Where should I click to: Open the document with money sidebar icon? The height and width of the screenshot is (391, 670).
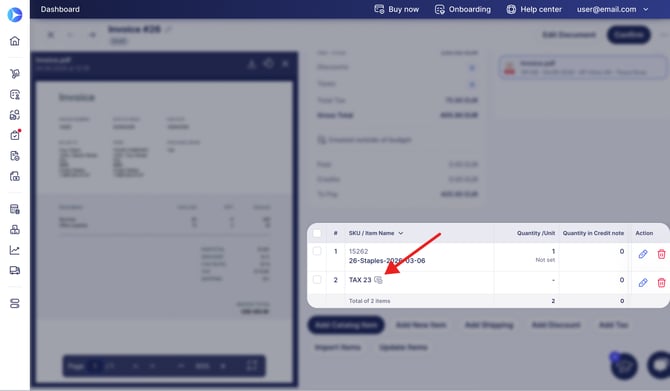coord(15,176)
